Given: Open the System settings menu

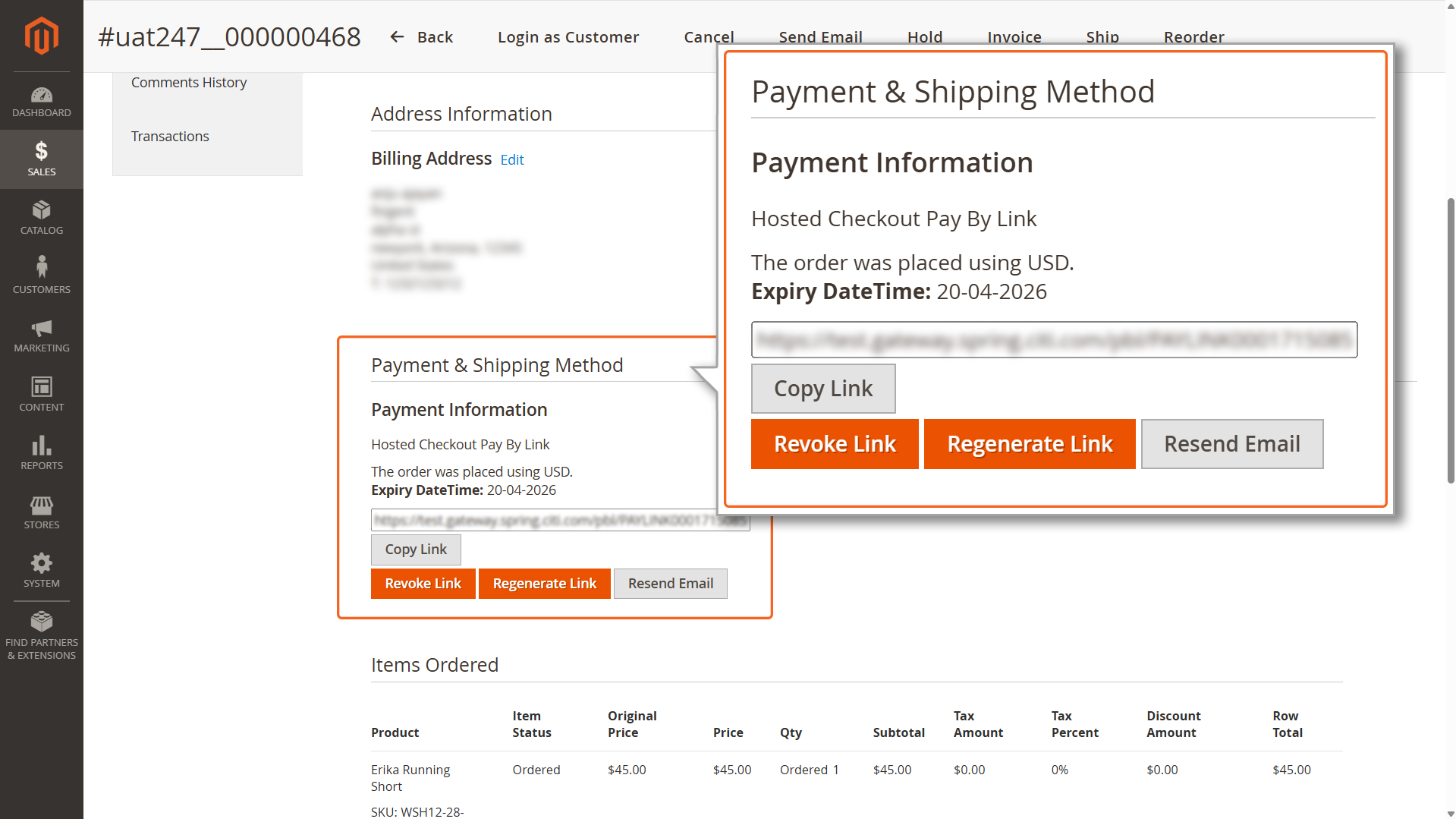Looking at the screenshot, I should coord(41,571).
